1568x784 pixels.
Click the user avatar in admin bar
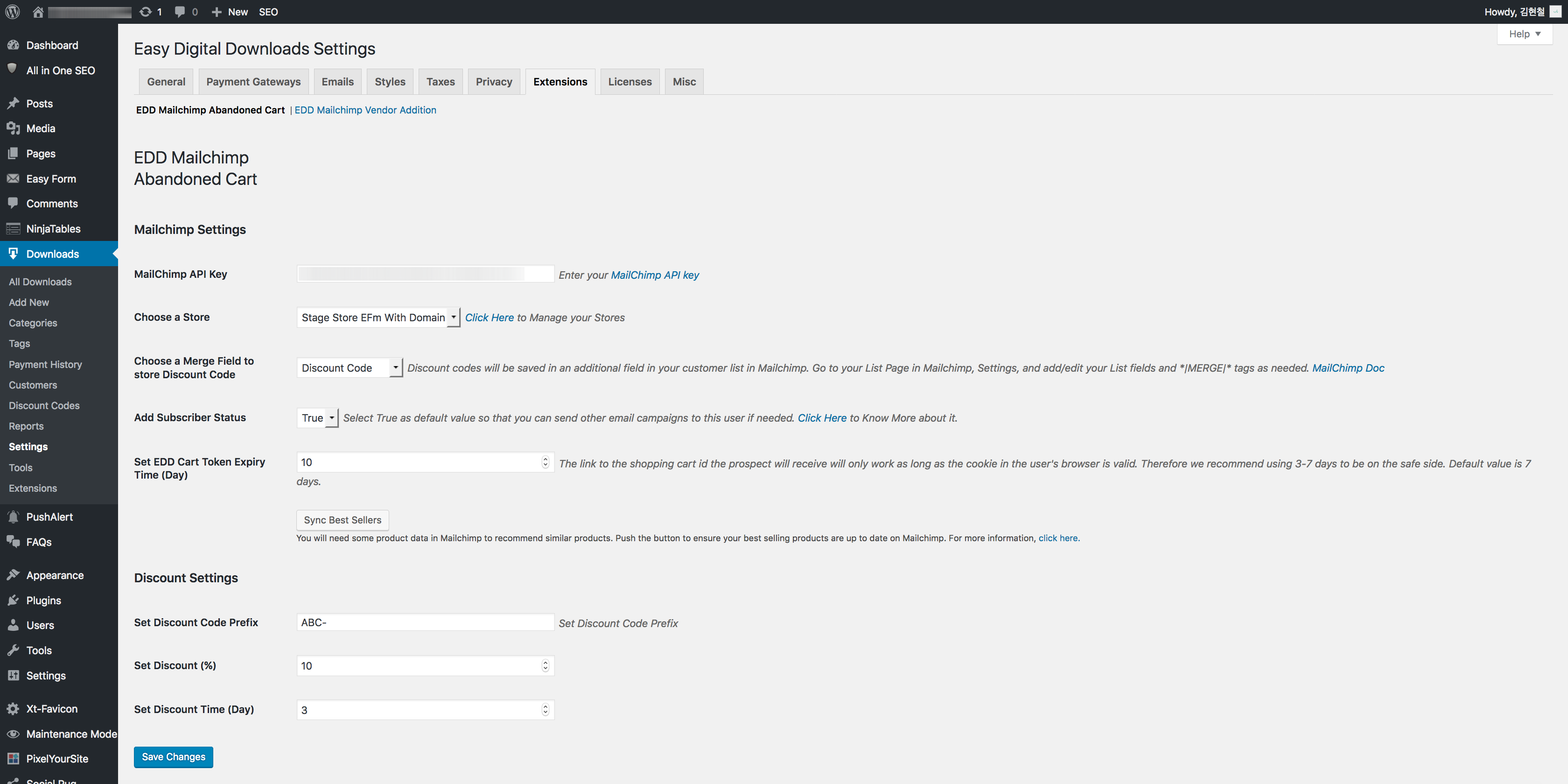pos(1555,12)
